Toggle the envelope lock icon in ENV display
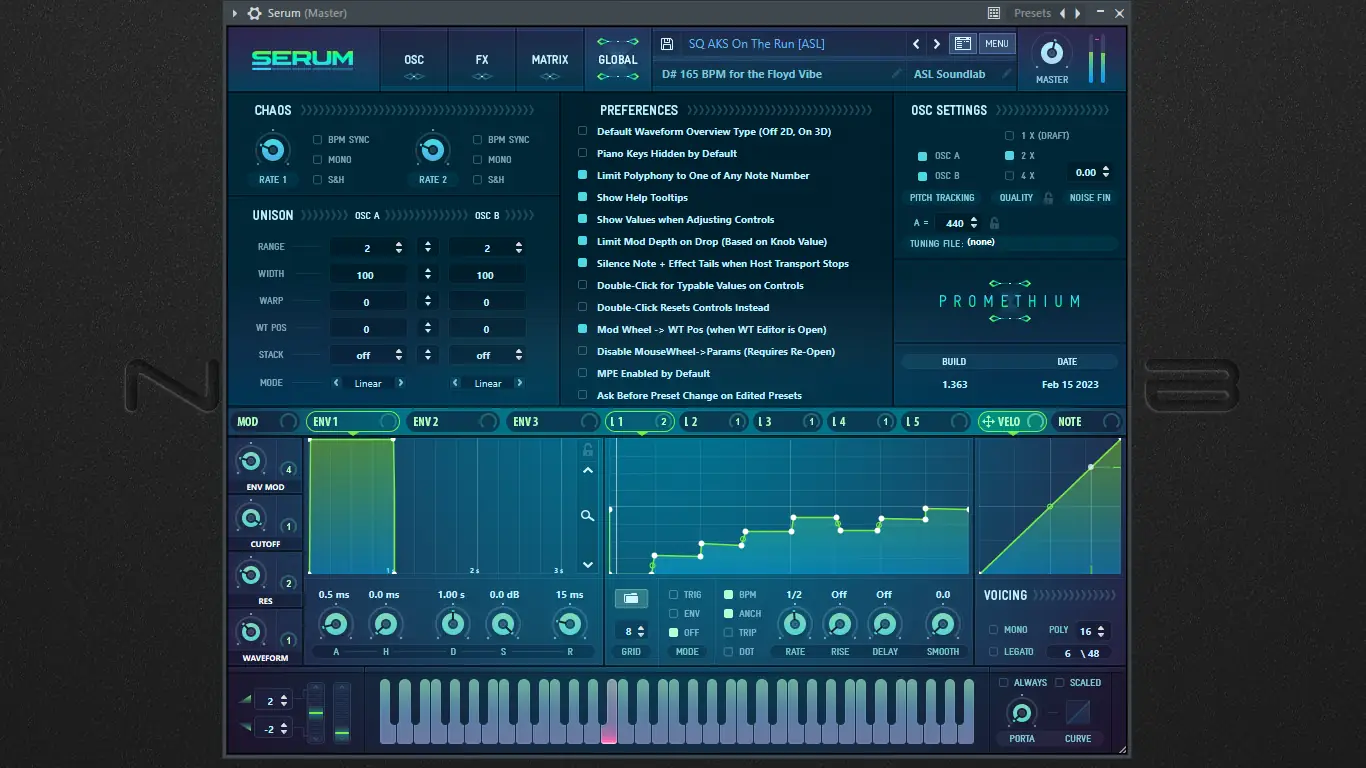 click(x=588, y=450)
